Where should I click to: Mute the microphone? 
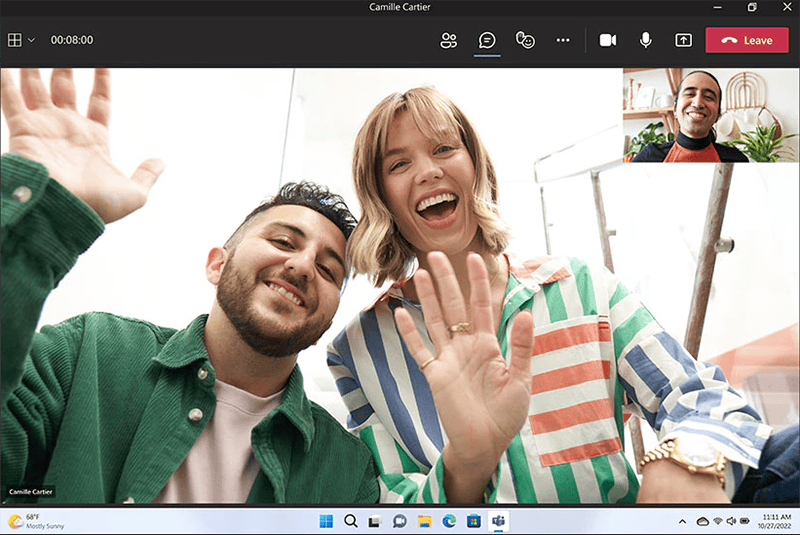(646, 40)
